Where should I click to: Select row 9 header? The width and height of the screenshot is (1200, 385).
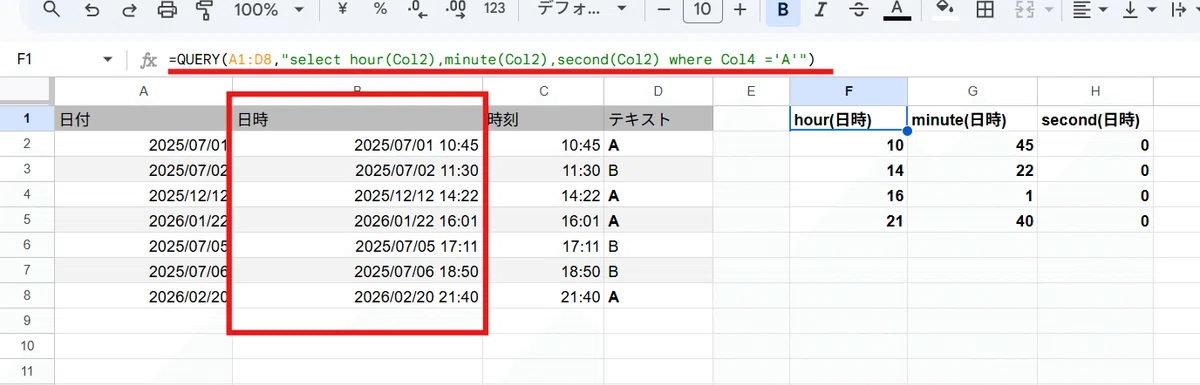(27, 321)
